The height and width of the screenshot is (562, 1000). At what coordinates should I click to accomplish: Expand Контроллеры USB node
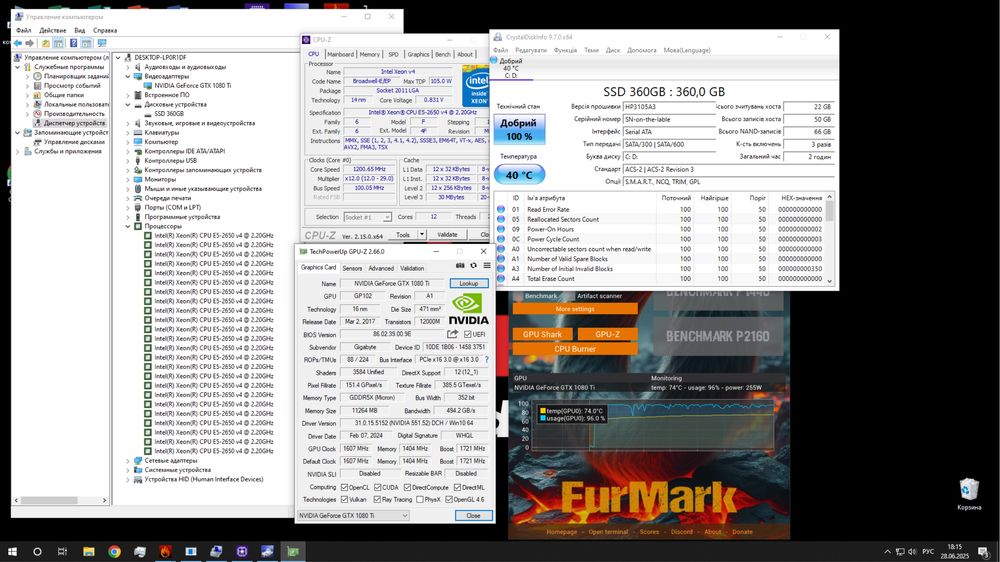coord(128,161)
